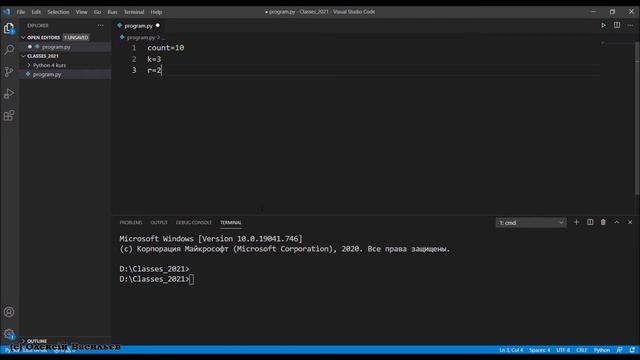The width and height of the screenshot is (640, 360).
Task: Click the terminal prompt 'D:\Classes_2021>' input line
Action: pos(157,279)
